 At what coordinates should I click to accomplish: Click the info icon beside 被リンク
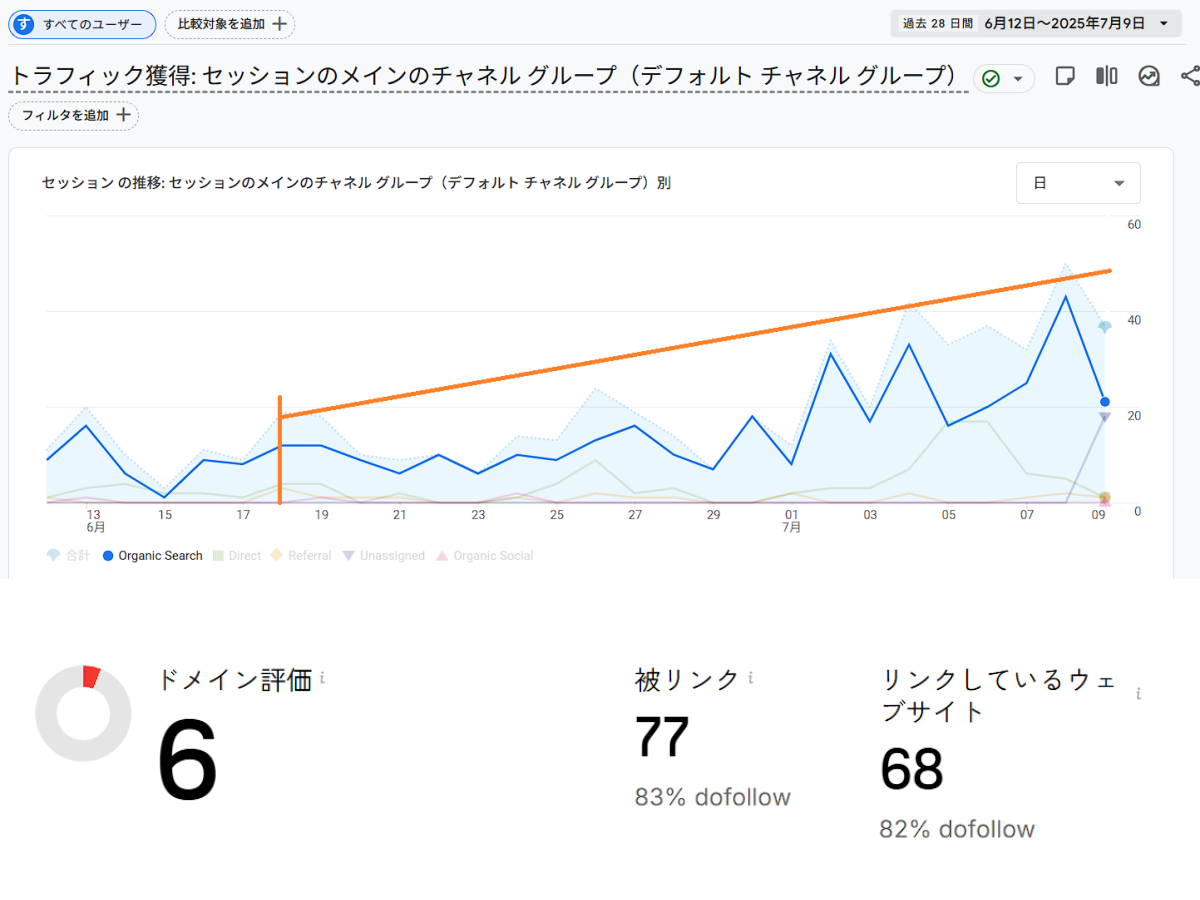[750, 678]
